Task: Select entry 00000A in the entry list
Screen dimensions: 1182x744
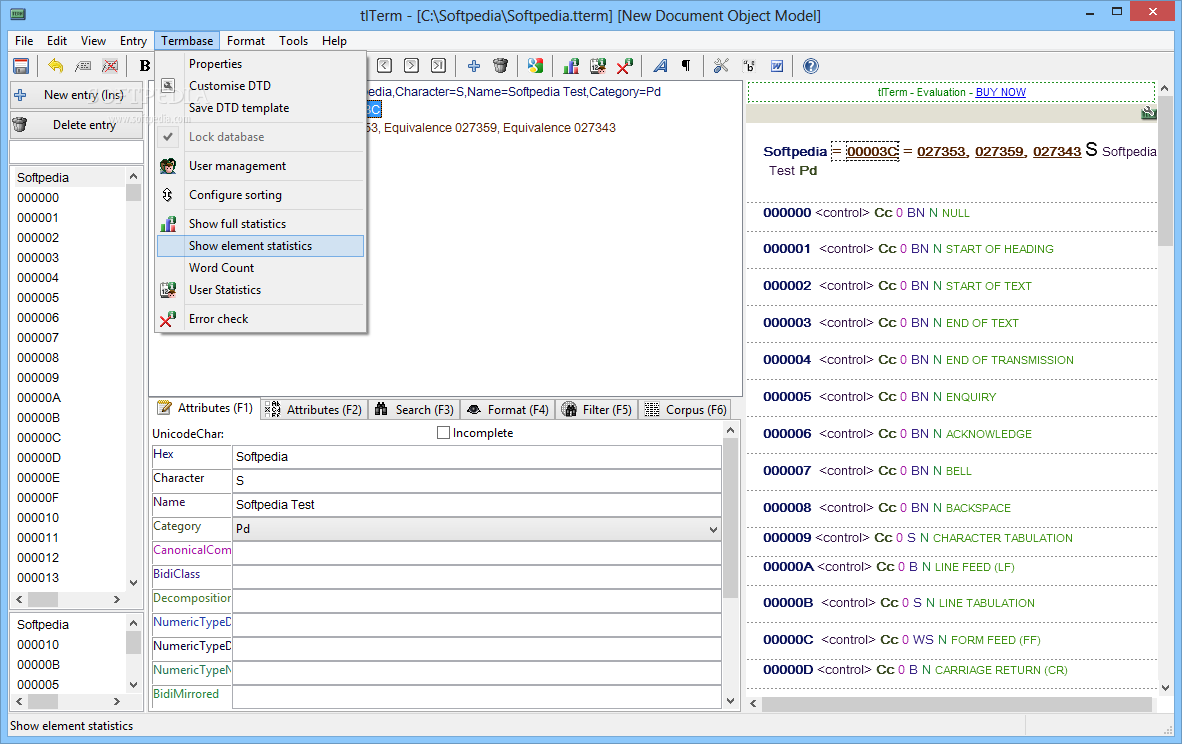Action: 39,398
